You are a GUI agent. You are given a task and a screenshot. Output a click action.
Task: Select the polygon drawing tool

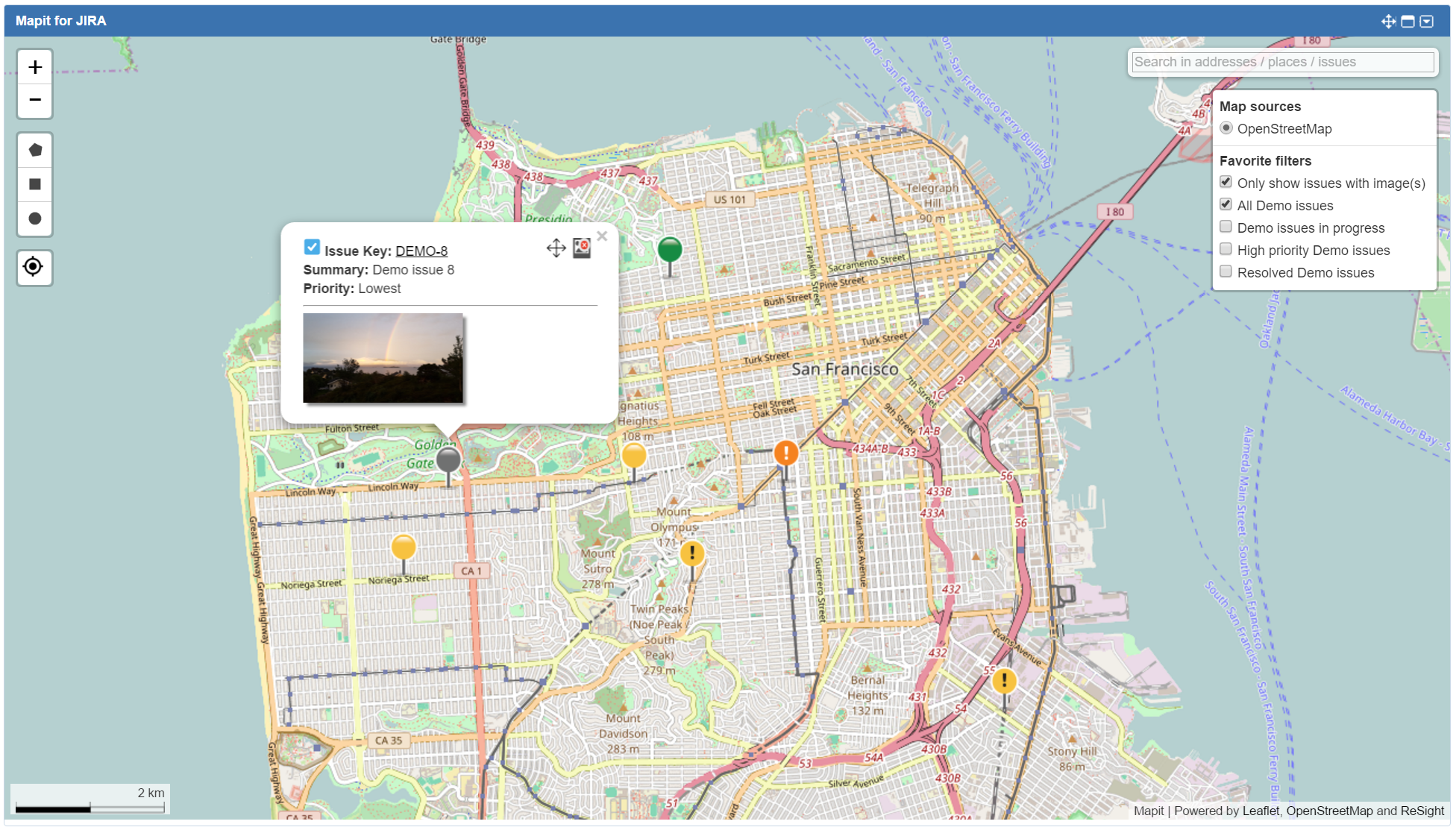[x=34, y=151]
